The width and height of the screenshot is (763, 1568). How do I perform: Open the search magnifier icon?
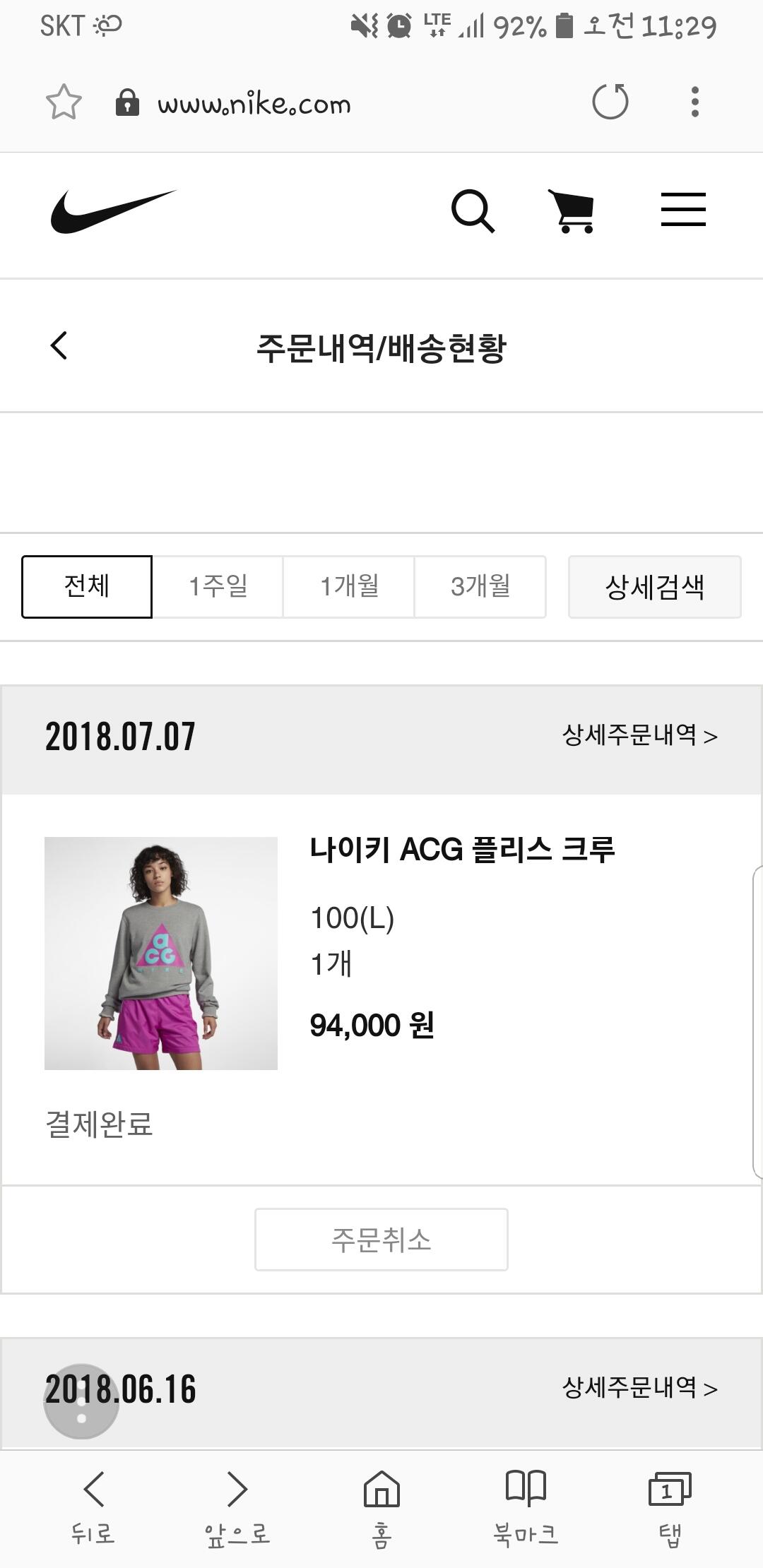(473, 210)
